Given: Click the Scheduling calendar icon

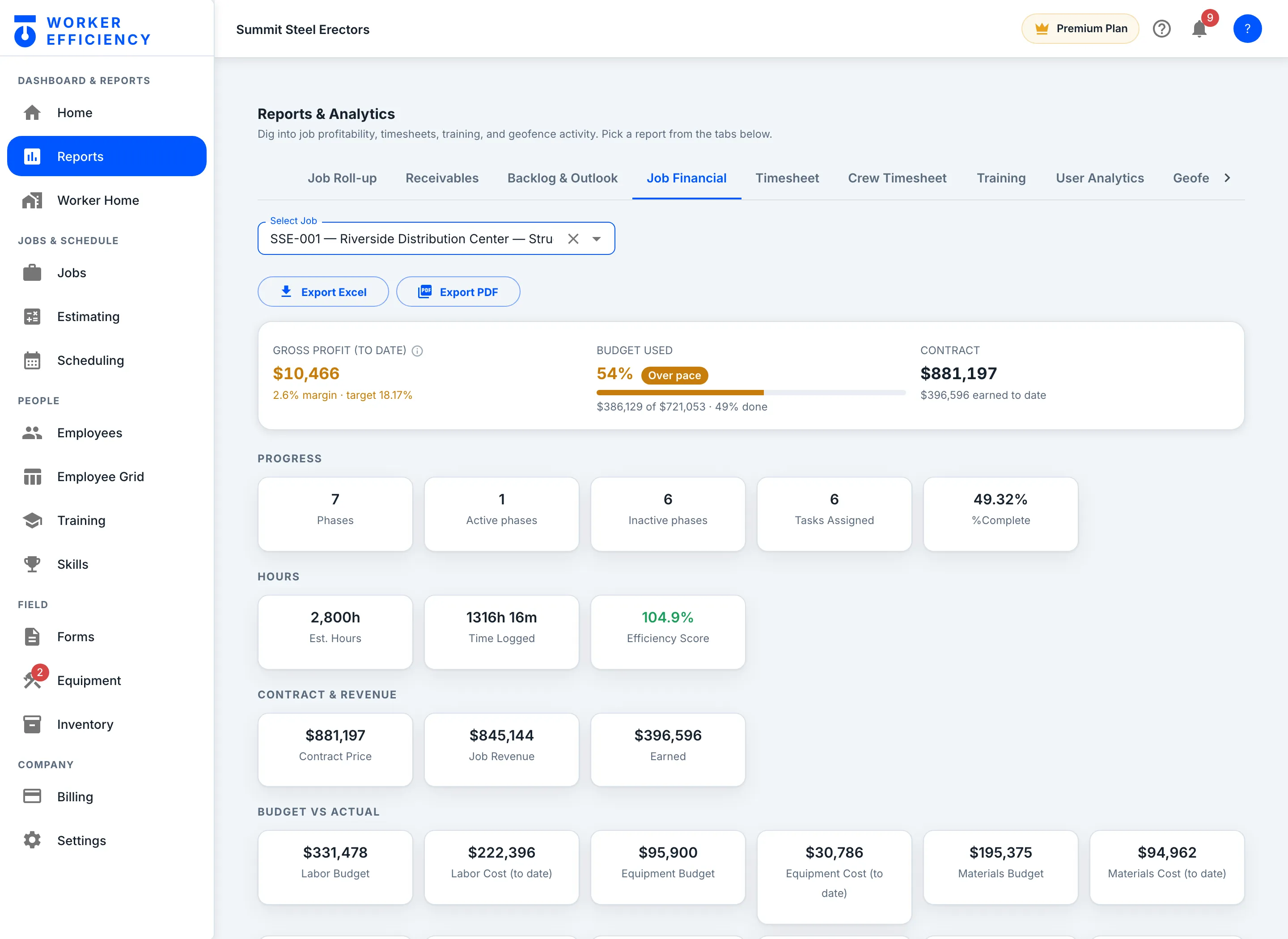Looking at the screenshot, I should (32, 360).
